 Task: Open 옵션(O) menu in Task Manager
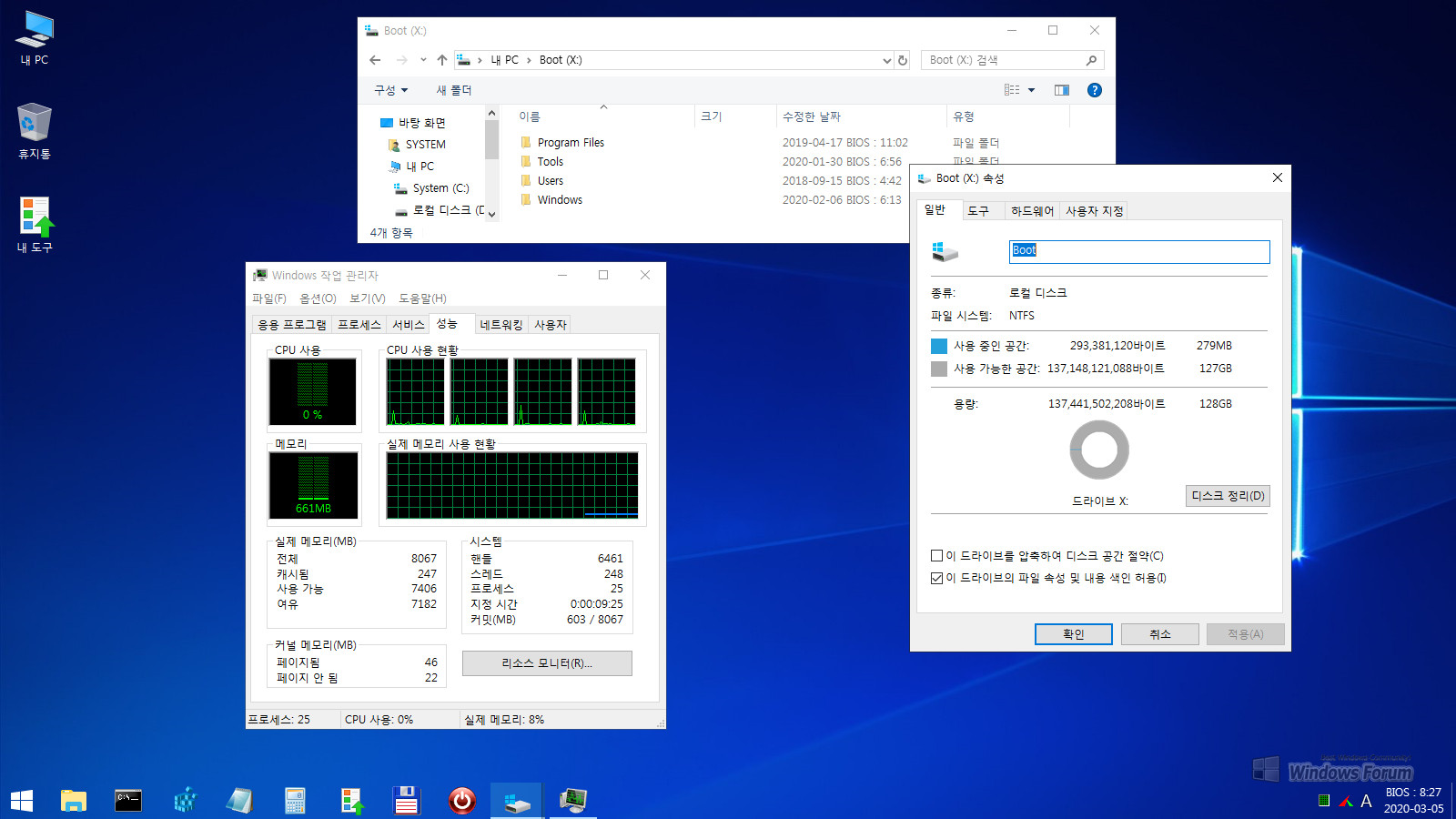[318, 298]
